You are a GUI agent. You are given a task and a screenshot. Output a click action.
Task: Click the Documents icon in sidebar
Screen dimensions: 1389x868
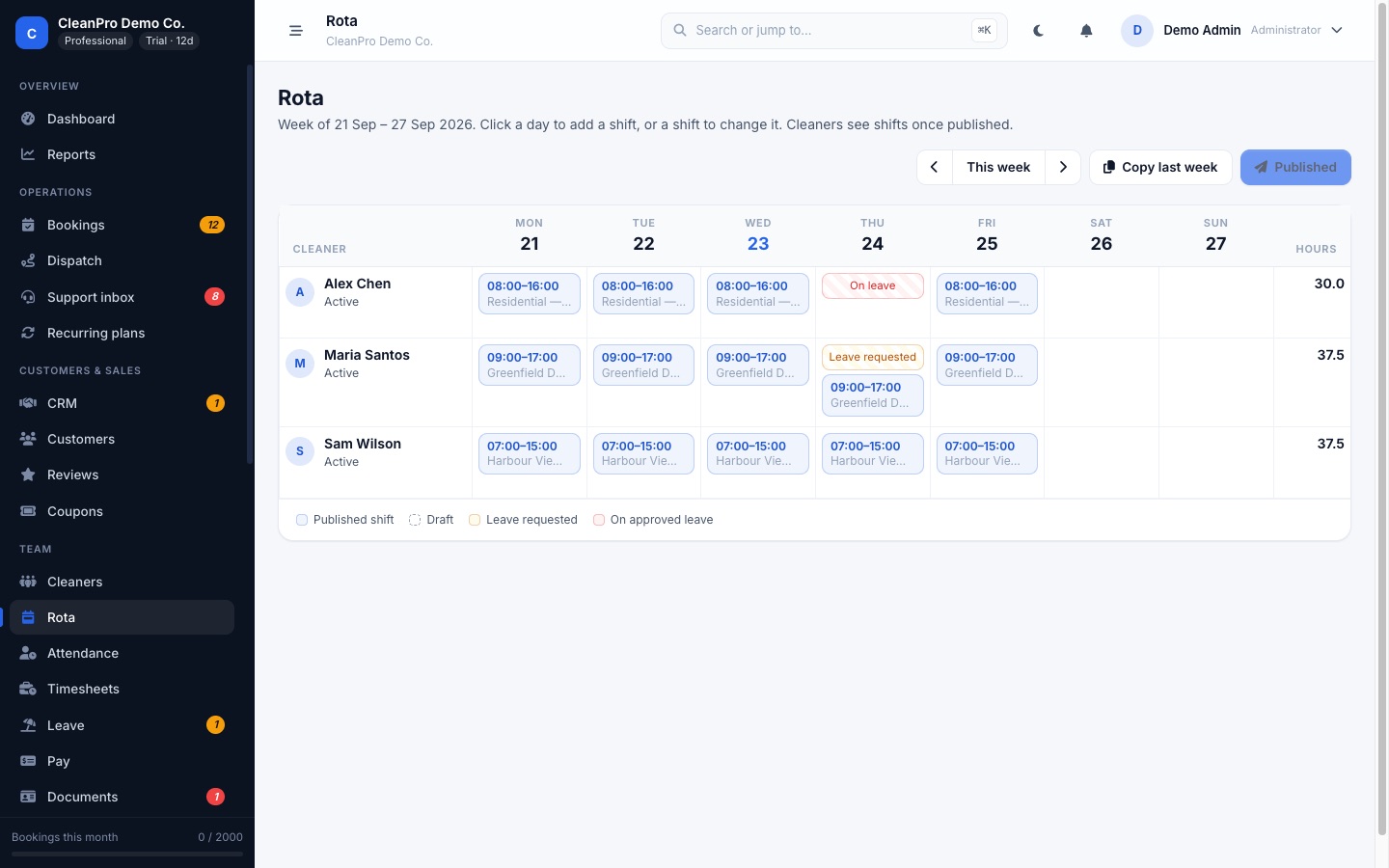click(x=28, y=797)
